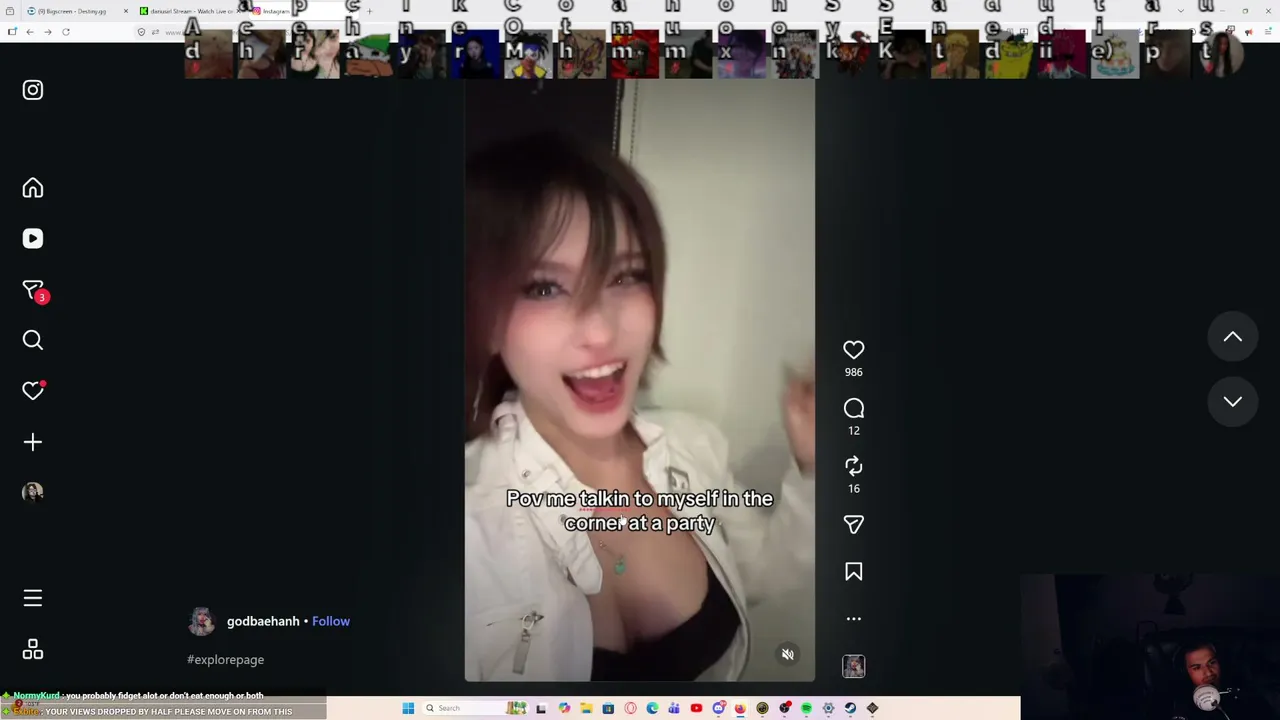
Task: Open the reel audio thumbnail
Action: pos(853,666)
